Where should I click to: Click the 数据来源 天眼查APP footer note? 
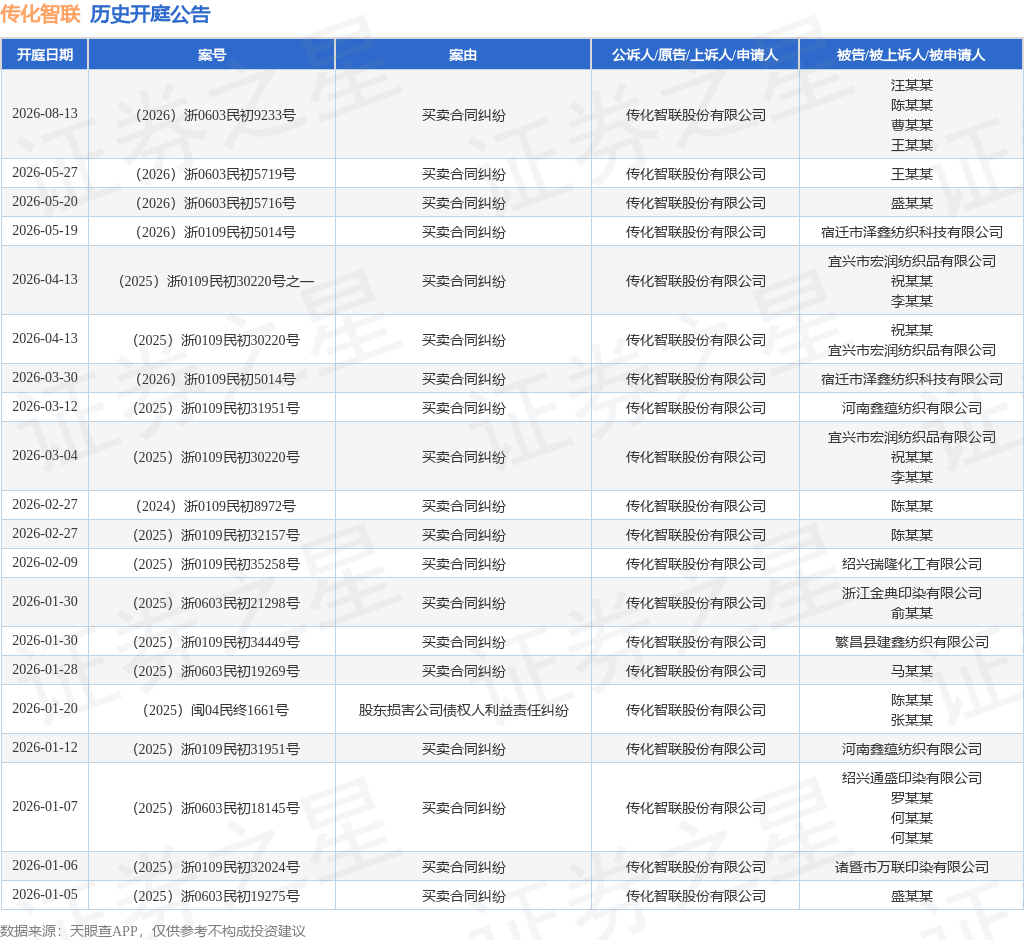tap(153, 931)
